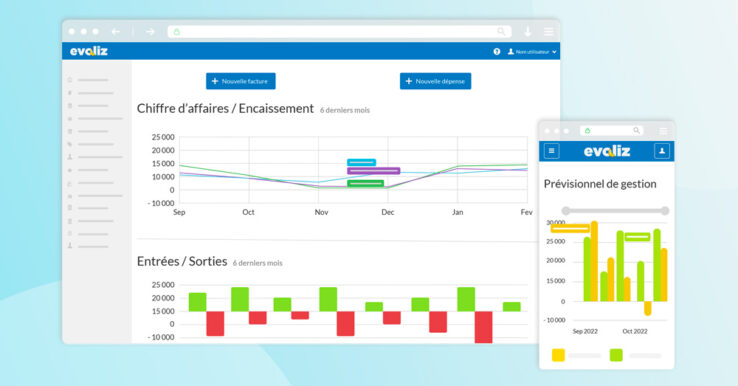
Task: Click the mobile window address field
Action: click(611, 130)
